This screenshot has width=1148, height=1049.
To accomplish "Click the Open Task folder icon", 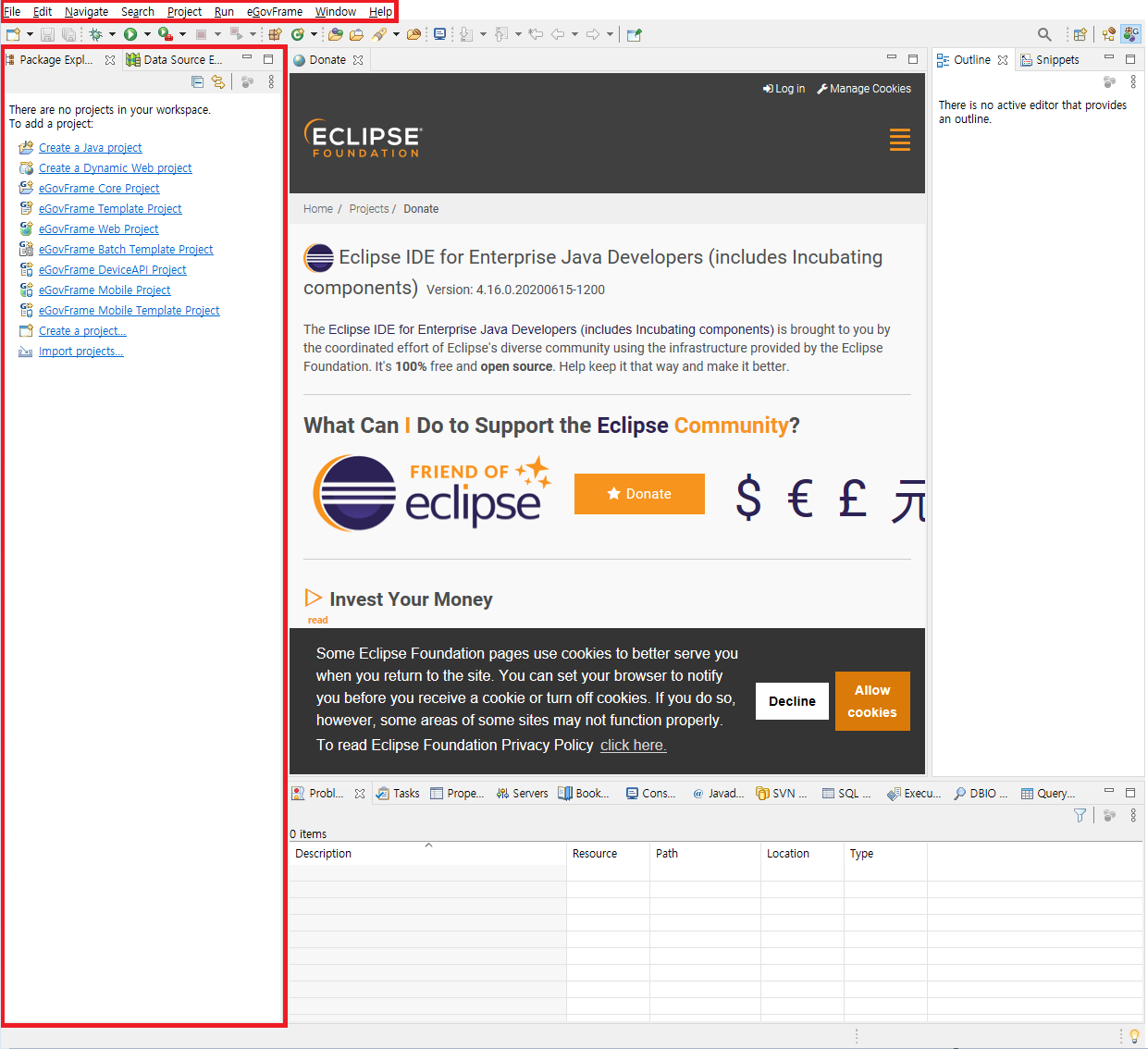I will 357,34.
